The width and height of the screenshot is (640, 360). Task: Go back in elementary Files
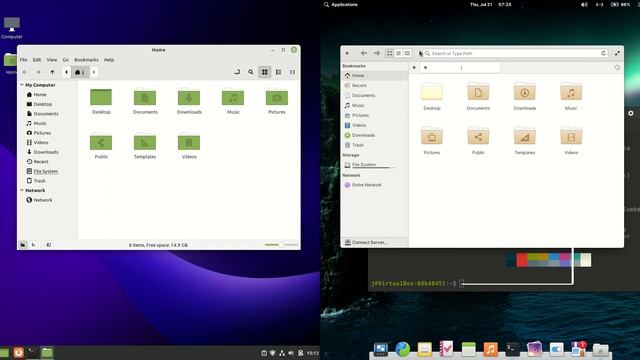363,53
